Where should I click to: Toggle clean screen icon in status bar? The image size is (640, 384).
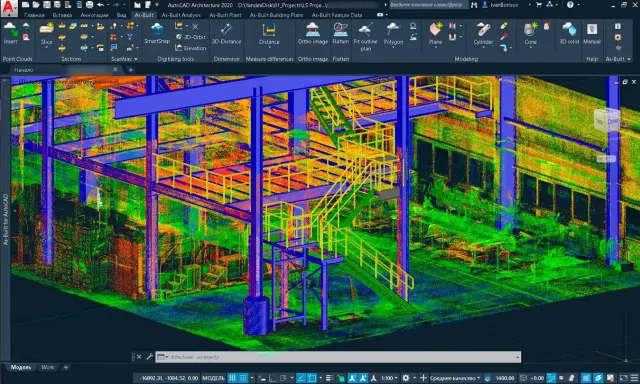point(623,378)
